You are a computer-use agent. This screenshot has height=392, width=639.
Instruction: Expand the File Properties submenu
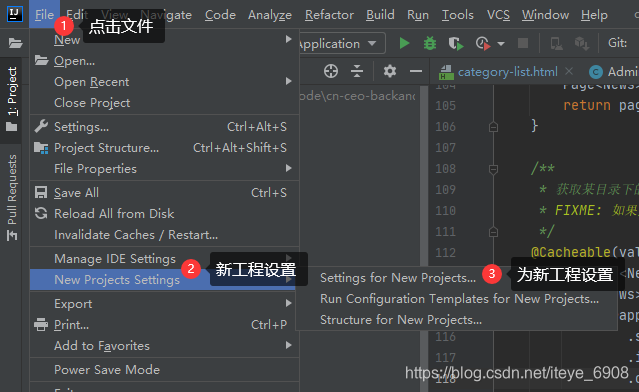click(x=164, y=168)
